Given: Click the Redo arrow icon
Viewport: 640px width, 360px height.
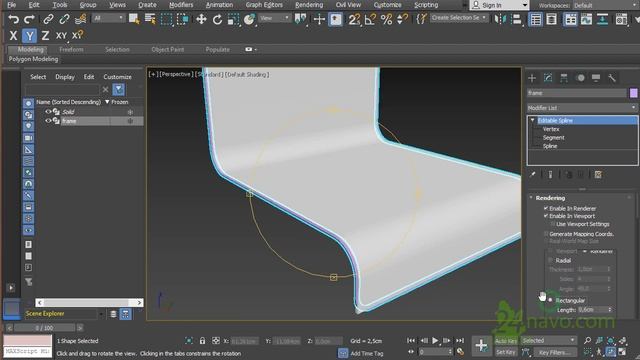Looking at the screenshot, I should tap(29, 19).
